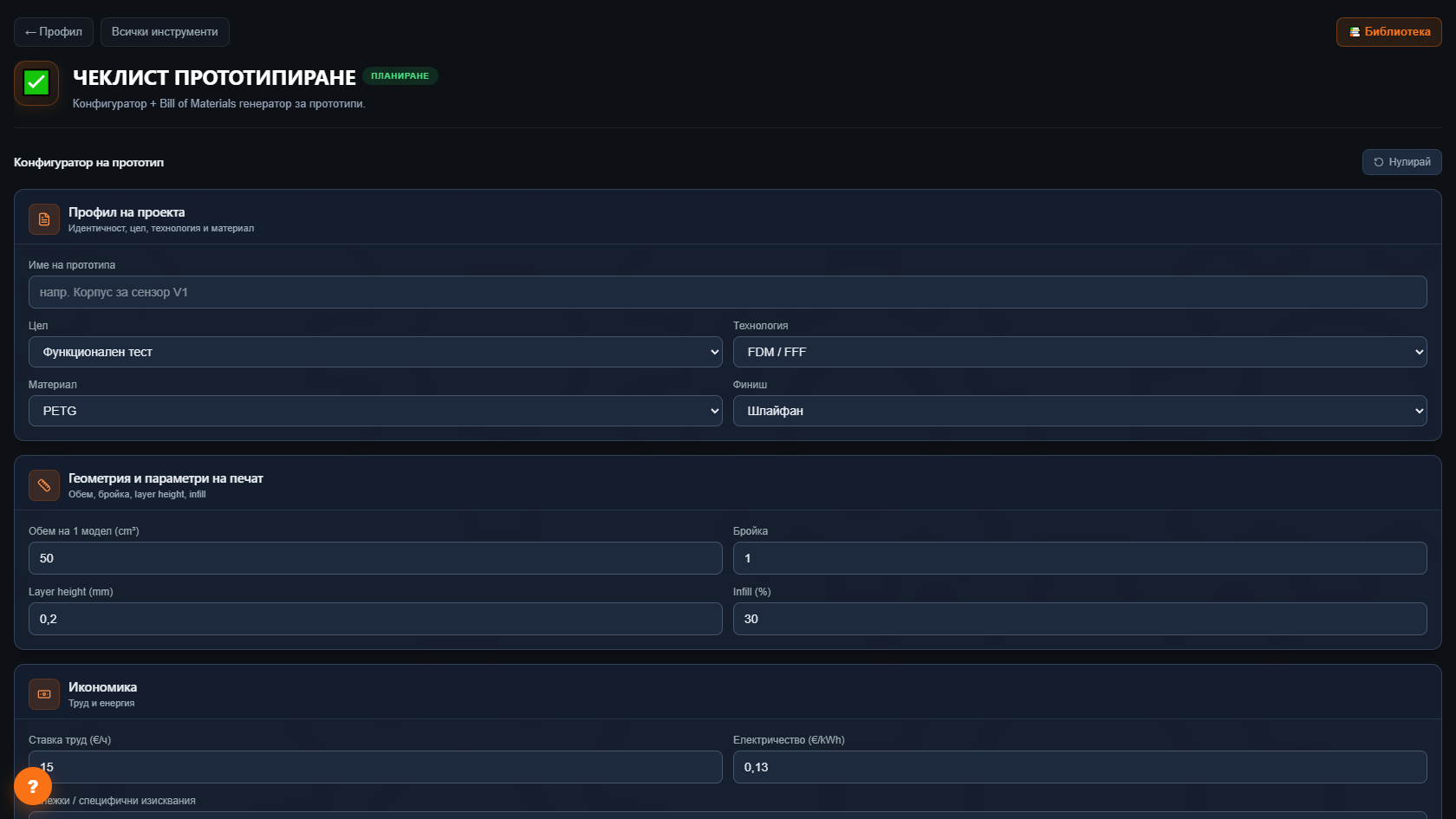Click the Бройка quantity field
The width and height of the screenshot is (1456, 819).
(x=1080, y=558)
